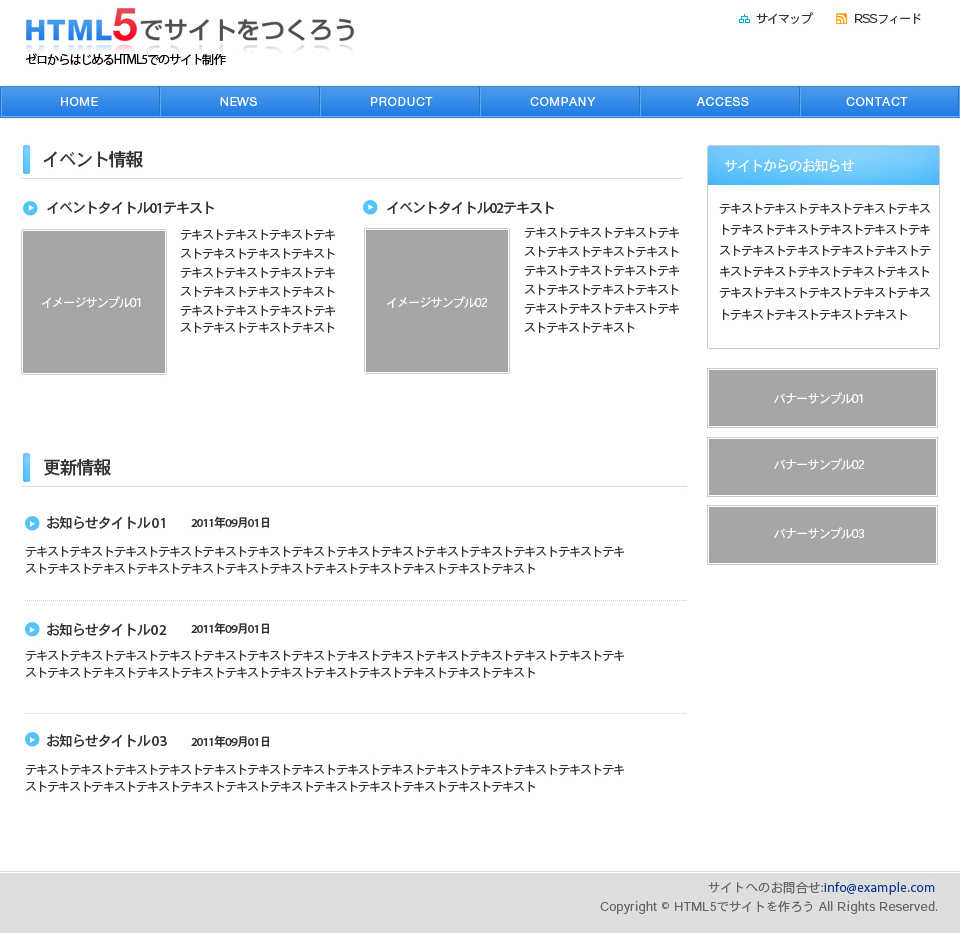The height and width of the screenshot is (933, 960).
Task: Click the info@example.com email link
Action: 879,887
